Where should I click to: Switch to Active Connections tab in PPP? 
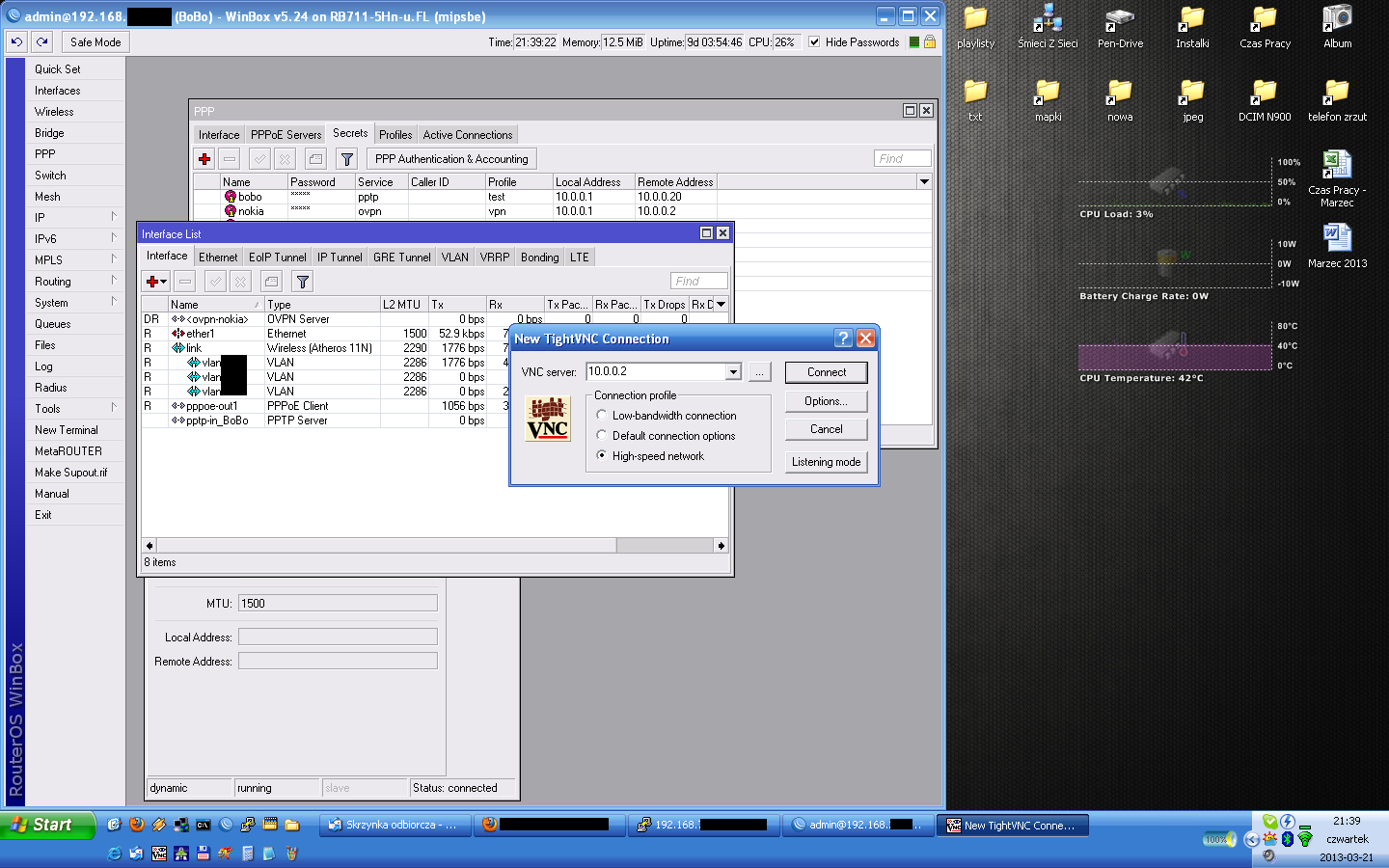pyautogui.click(x=468, y=135)
